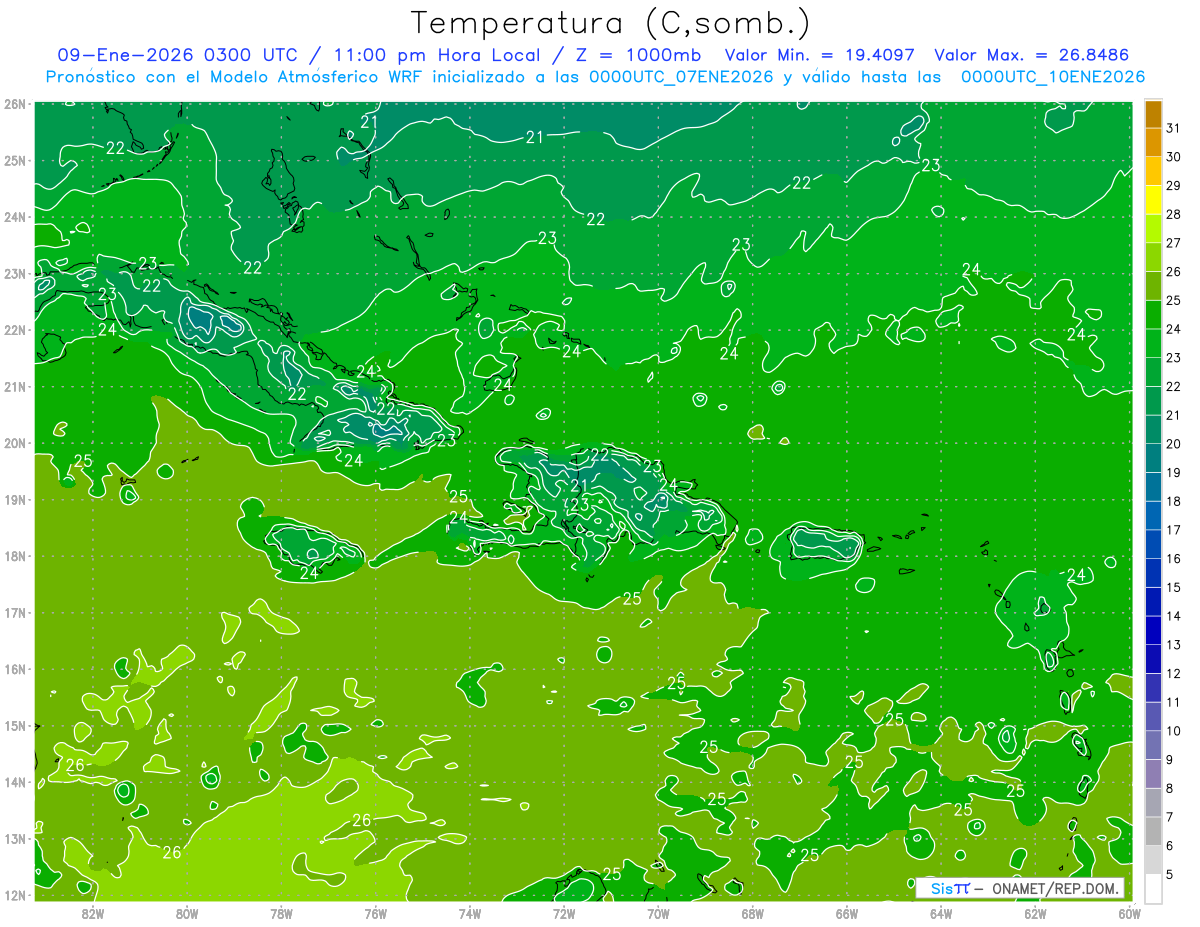Click the "60W" longitude axis label

click(x=1130, y=913)
